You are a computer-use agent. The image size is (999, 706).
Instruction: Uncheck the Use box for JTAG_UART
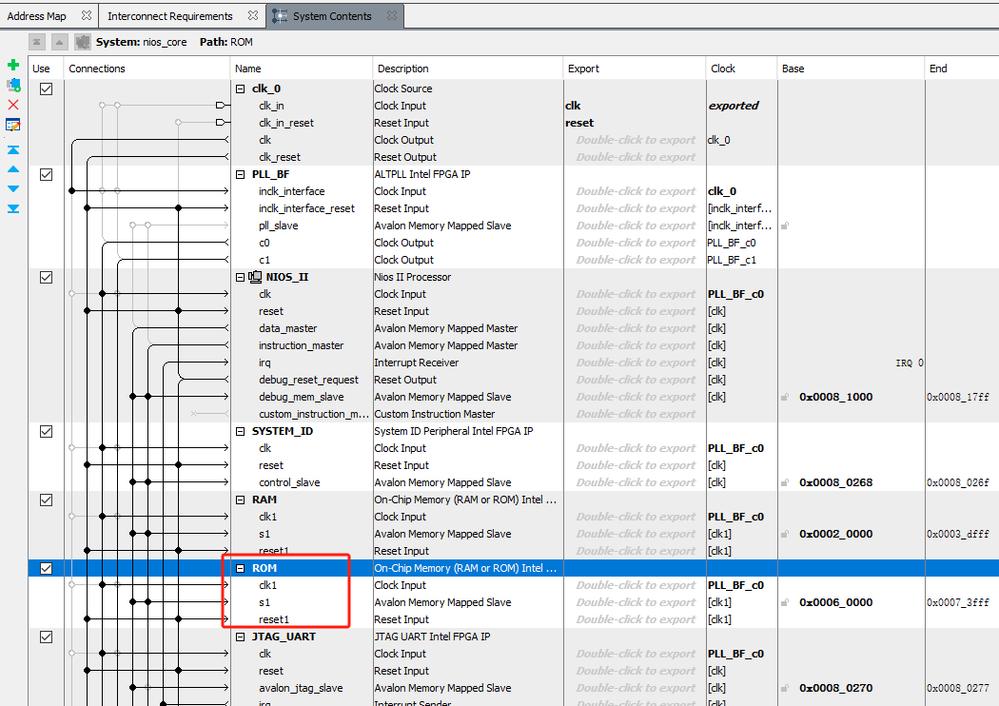46,637
